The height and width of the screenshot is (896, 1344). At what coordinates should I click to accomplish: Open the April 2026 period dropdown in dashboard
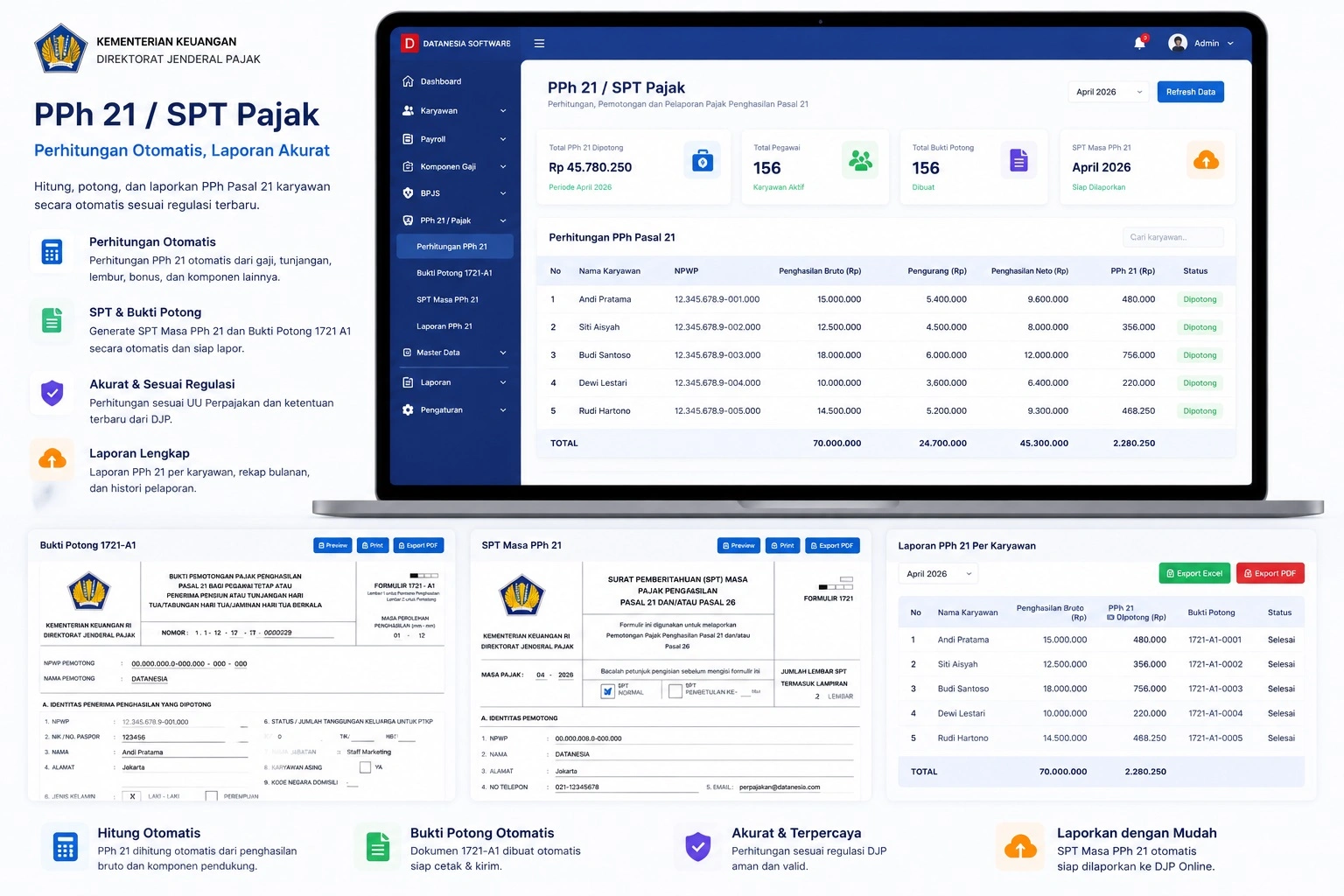click(1109, 92)
